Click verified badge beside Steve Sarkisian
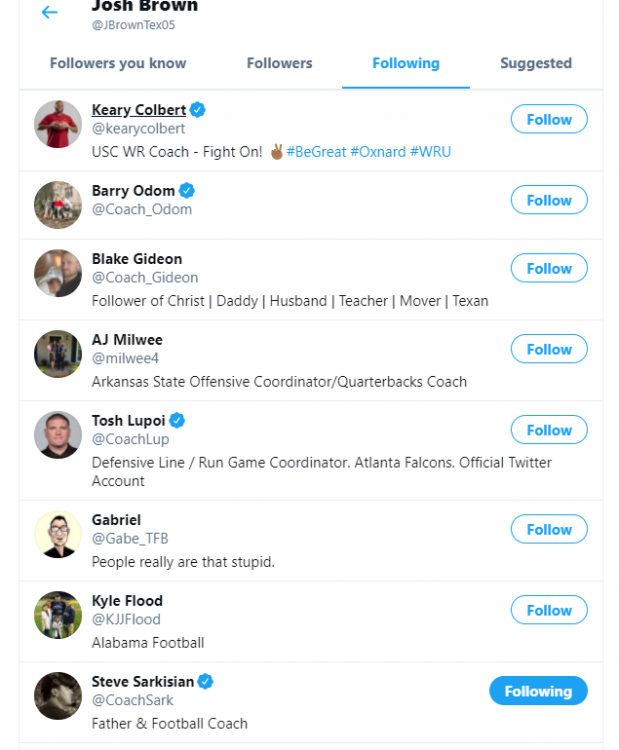 tap(205, 682)
